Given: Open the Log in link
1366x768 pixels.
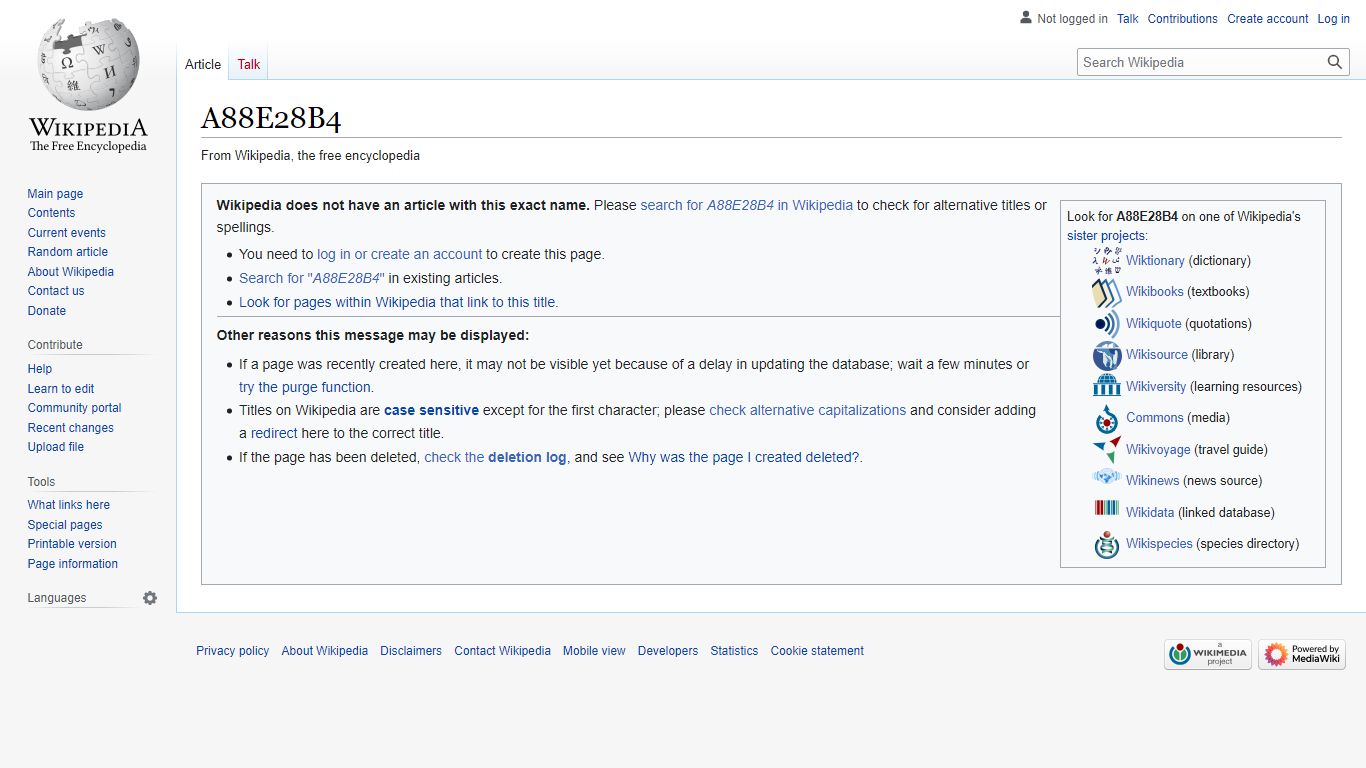Looking at the screenshot, I should pyautogui.click(x=1333, y=19).
